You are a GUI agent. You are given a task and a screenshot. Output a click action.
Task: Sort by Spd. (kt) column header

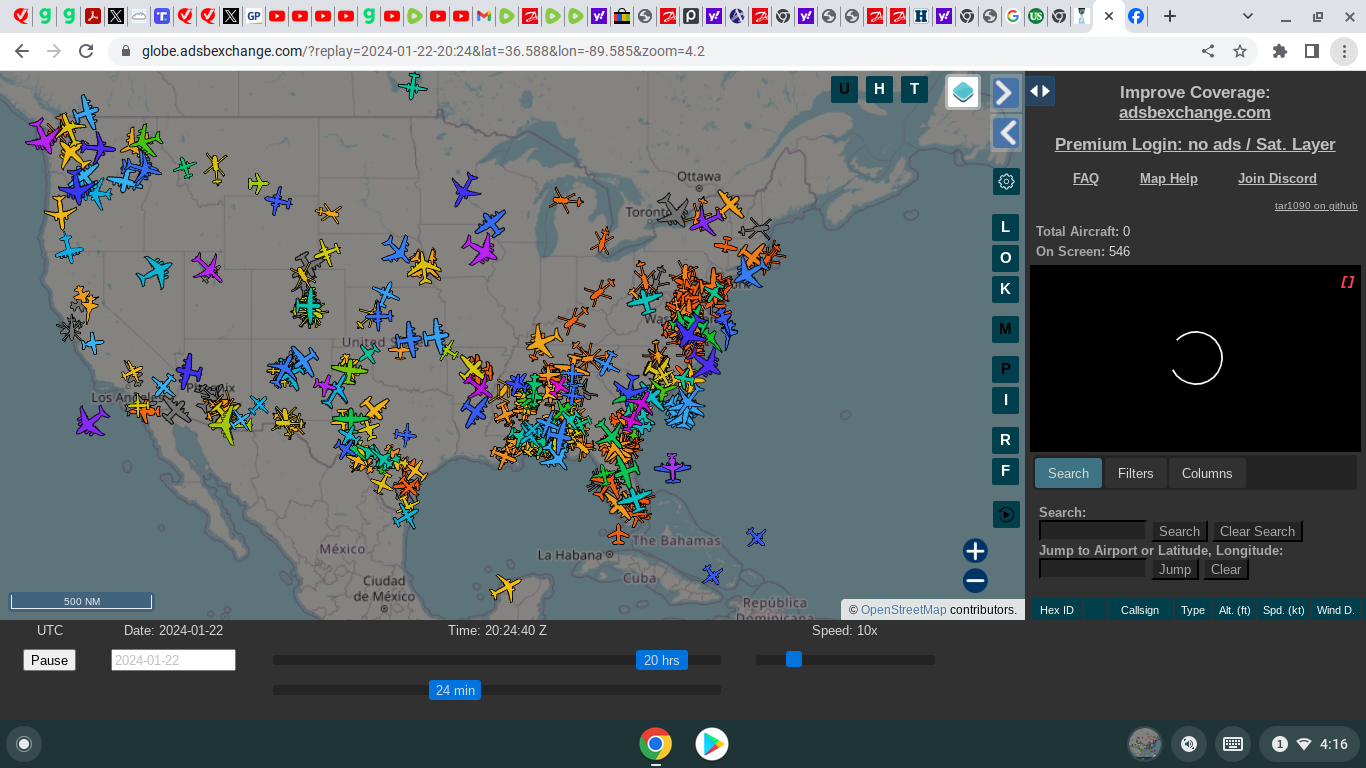(x=1284, y=610)
